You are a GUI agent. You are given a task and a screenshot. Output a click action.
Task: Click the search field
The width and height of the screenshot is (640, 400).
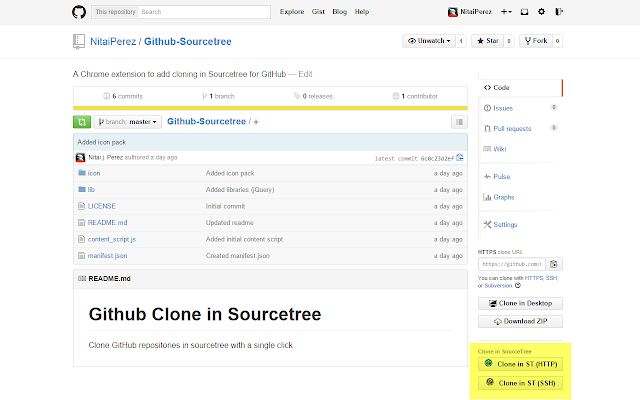pos(204,12)
